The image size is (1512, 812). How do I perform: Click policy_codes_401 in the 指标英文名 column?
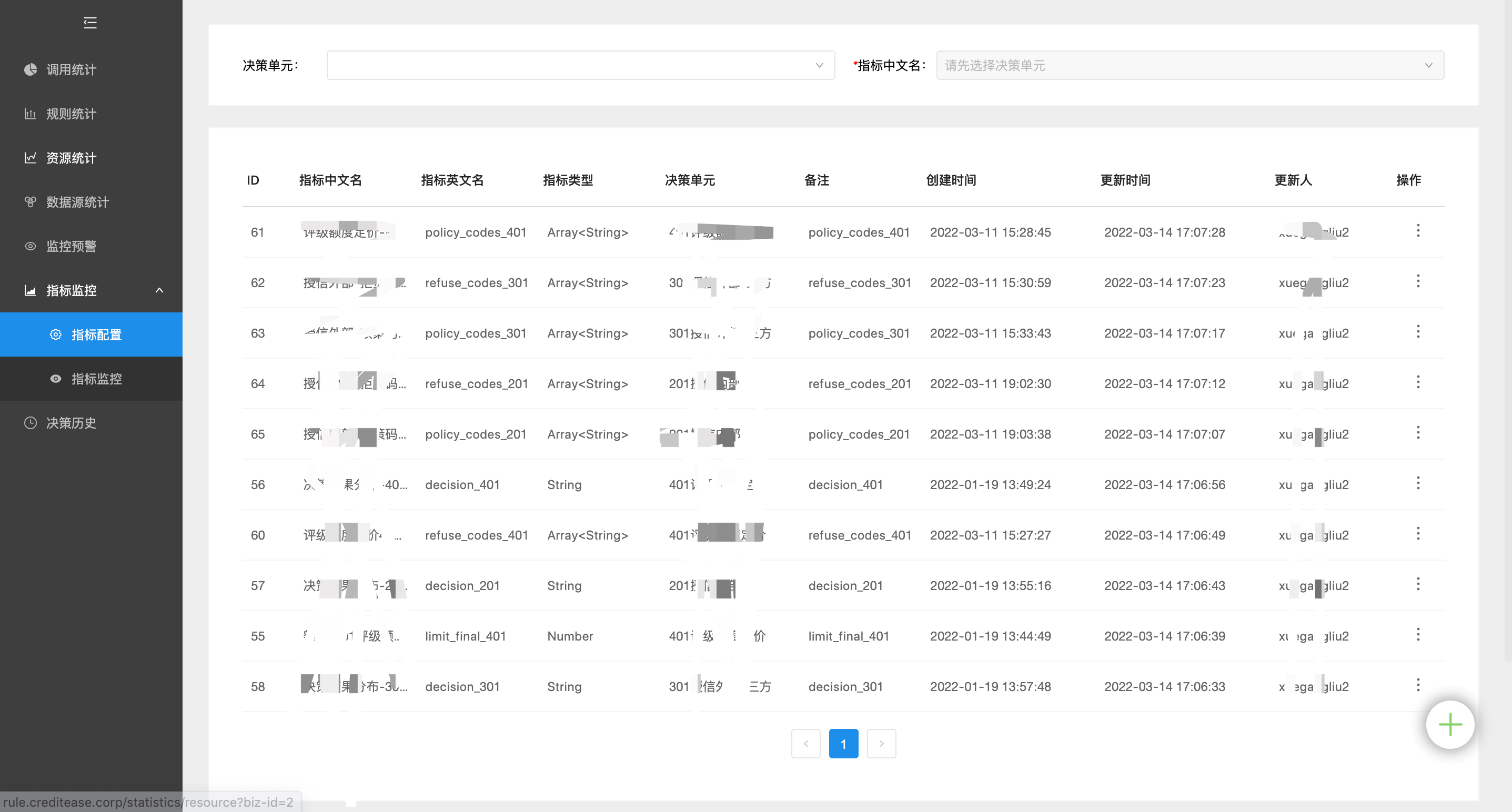pyautogui.click(x=476, y=232)
